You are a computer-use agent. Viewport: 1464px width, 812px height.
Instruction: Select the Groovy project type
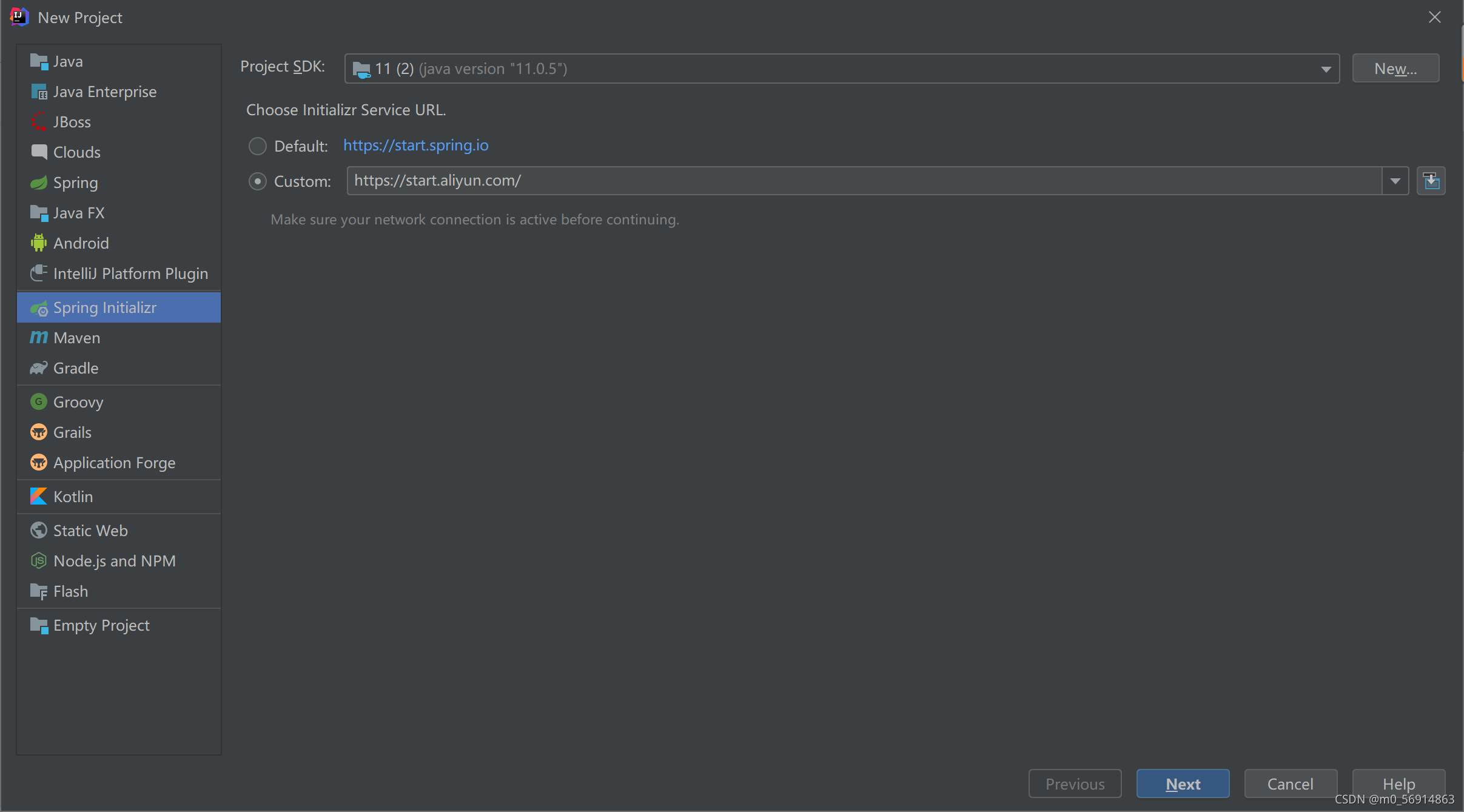pos(79,401)
